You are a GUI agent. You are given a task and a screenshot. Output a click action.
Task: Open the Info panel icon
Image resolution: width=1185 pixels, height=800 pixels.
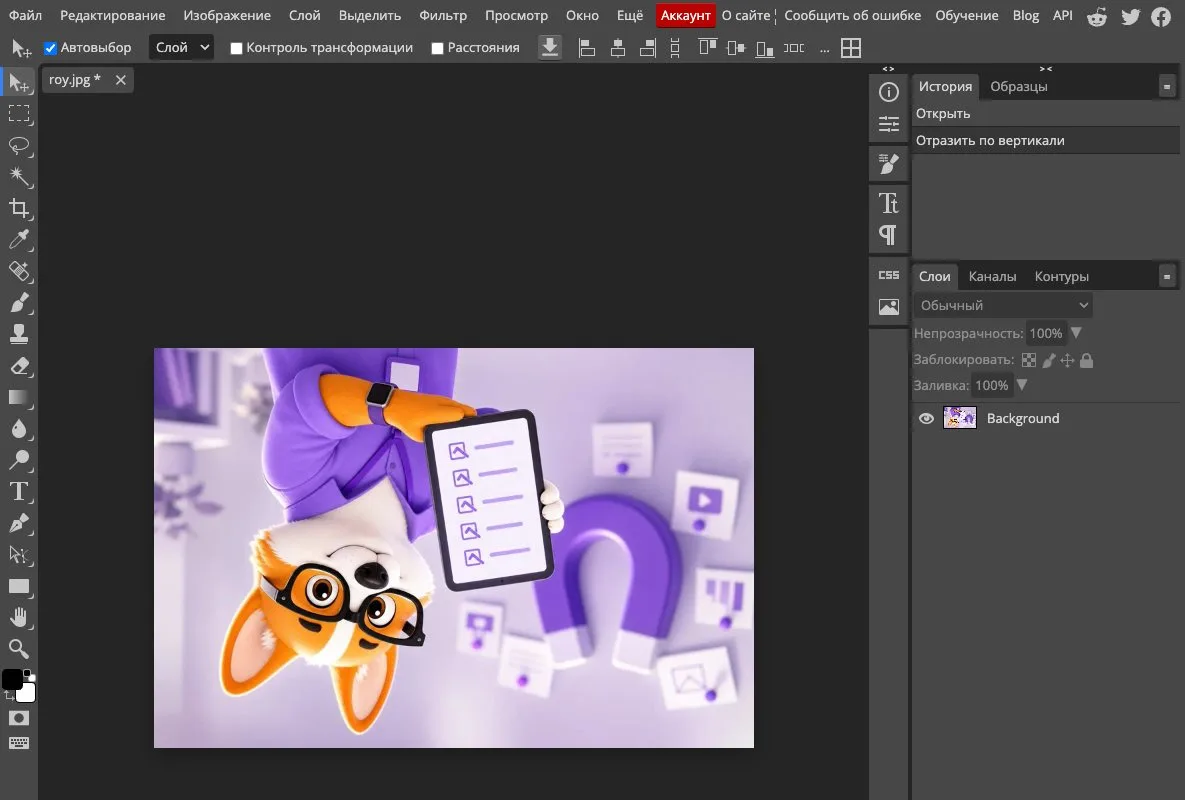pos(889,92)
